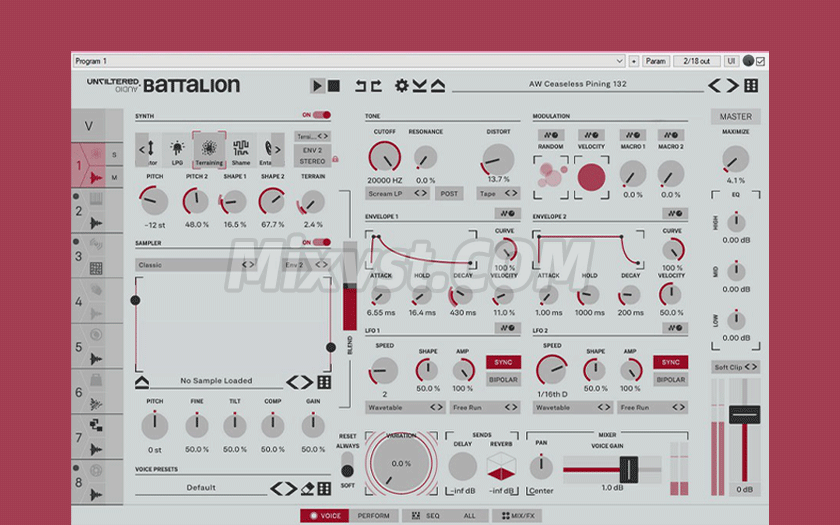Viewport: 840px width, 525px height.
Task: Click the settings gear icon
Action: (x=402, y=86)
